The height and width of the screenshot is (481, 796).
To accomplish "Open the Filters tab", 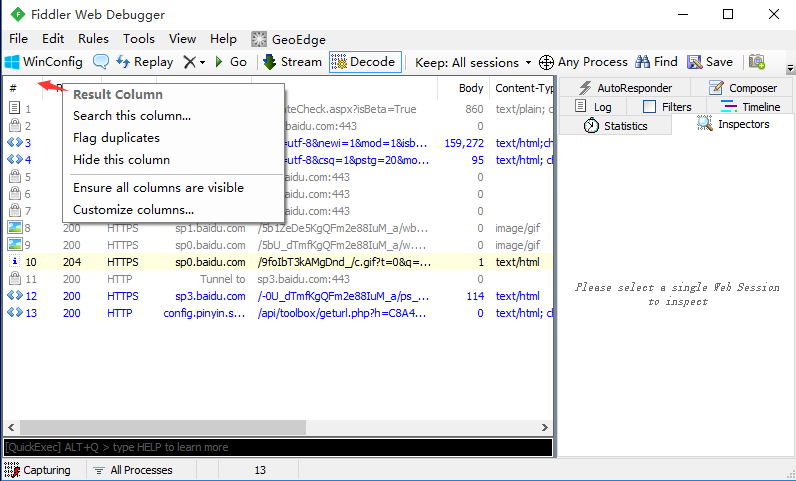I will tap(667, 107).
